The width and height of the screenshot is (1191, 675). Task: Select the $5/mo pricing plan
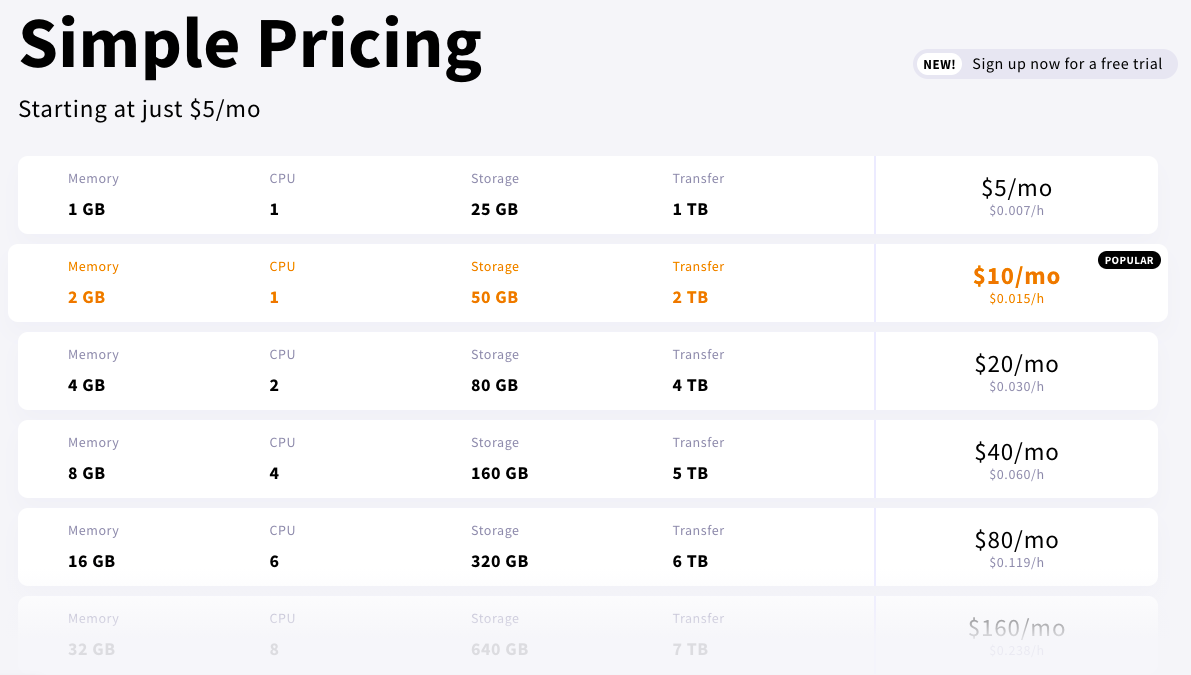pyautogui.click(x=1016, y=188)
